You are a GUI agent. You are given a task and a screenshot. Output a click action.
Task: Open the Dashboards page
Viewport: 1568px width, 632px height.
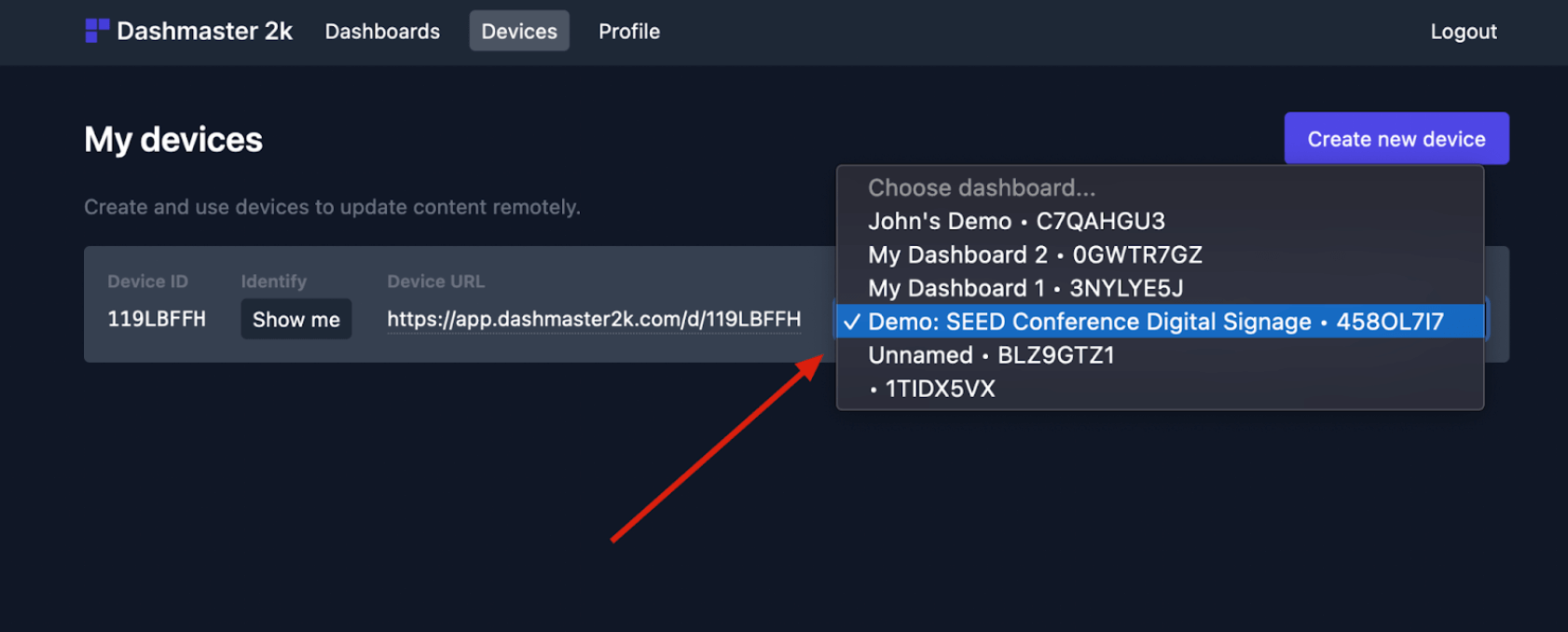tap(382, 31)
